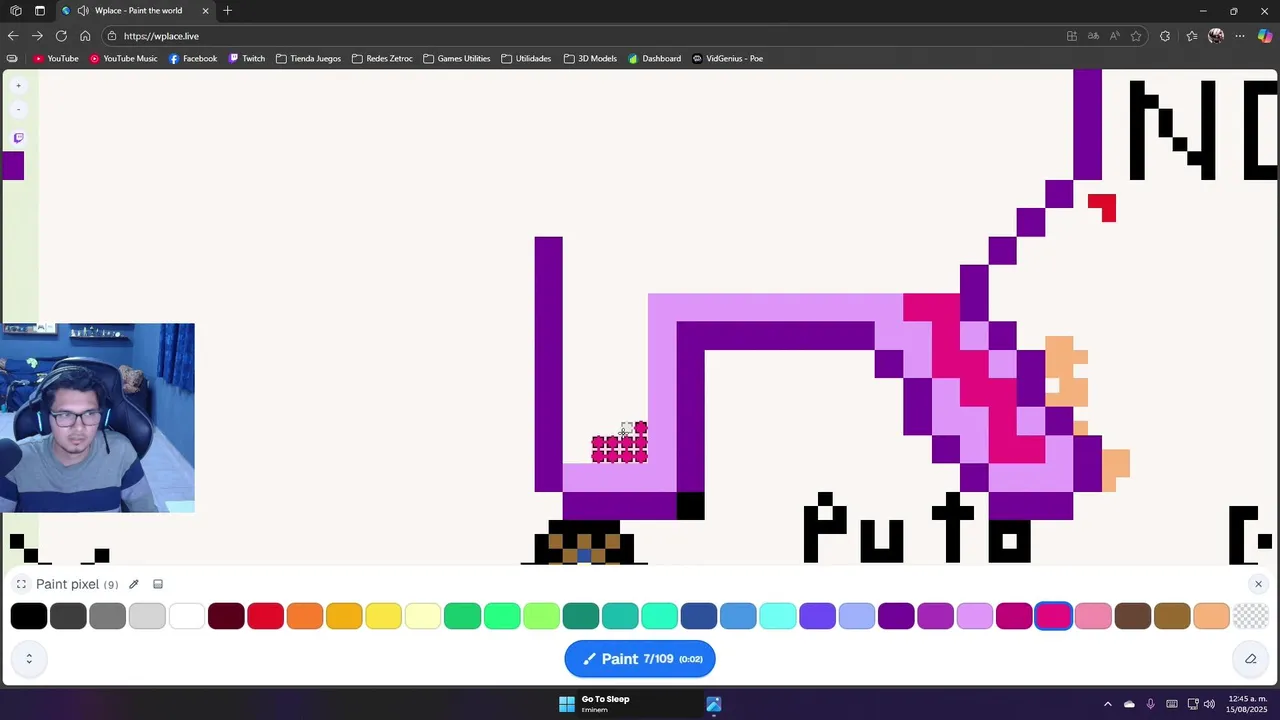1280x720 pixels.
Task: Expand the Utilidades bookmark folder
Action: [x=526, y=59]
